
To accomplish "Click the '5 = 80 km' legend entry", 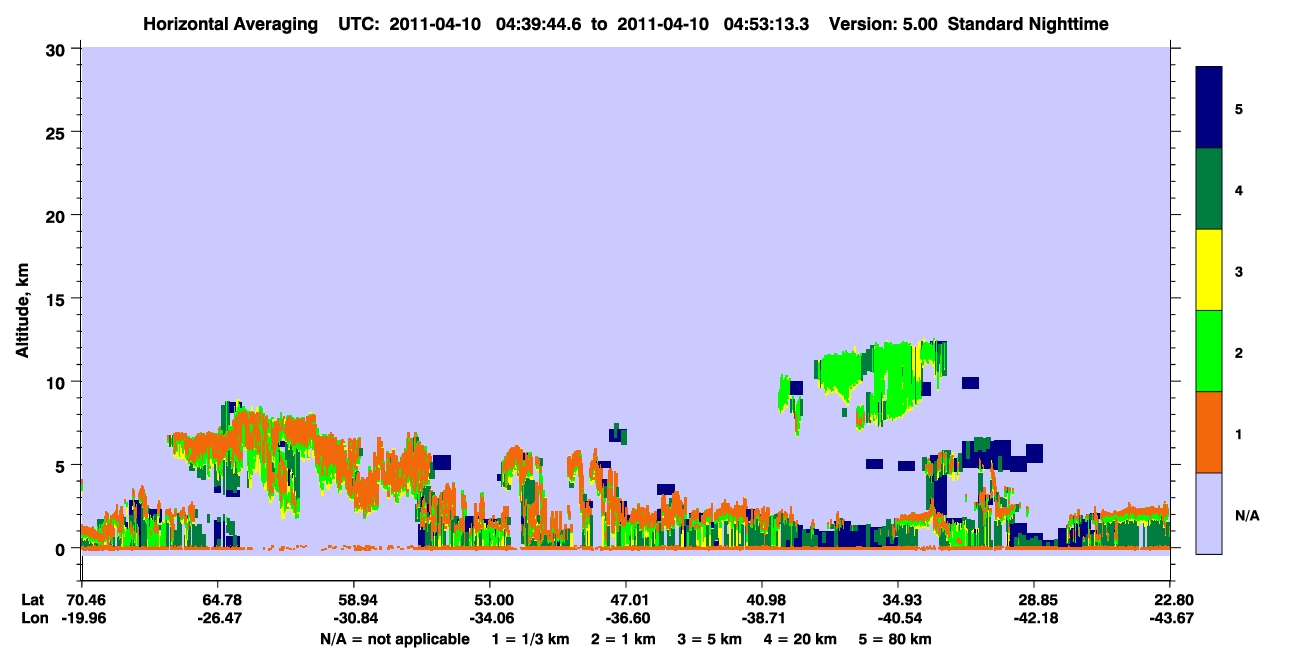I will coord(895,639).
